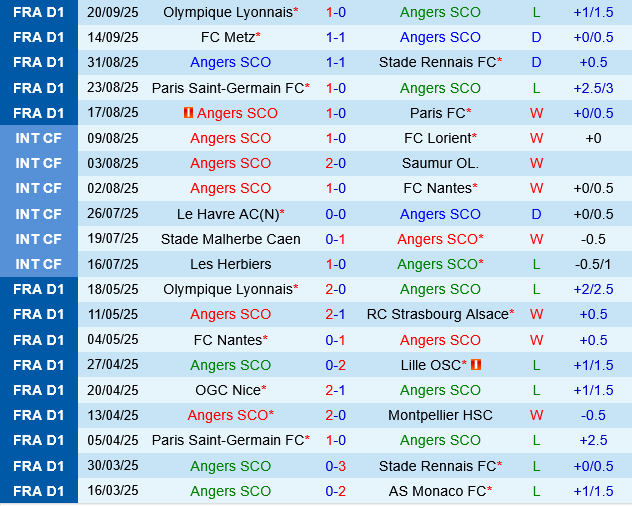Select the FC Metz team name
Screen dimensions: 632x506
(x=229, y=37)
